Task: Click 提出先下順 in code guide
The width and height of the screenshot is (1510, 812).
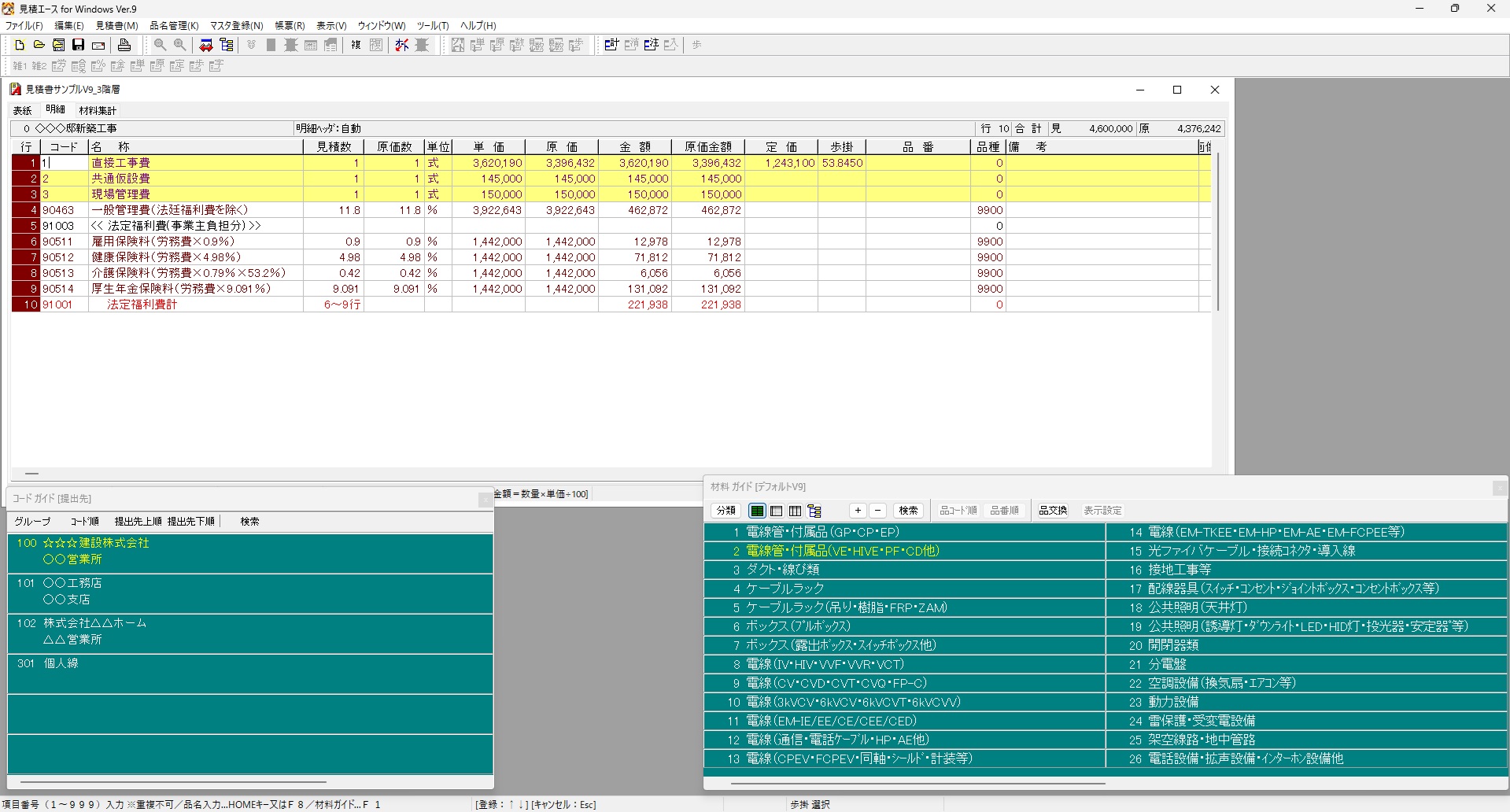Action: pos(191,522)
